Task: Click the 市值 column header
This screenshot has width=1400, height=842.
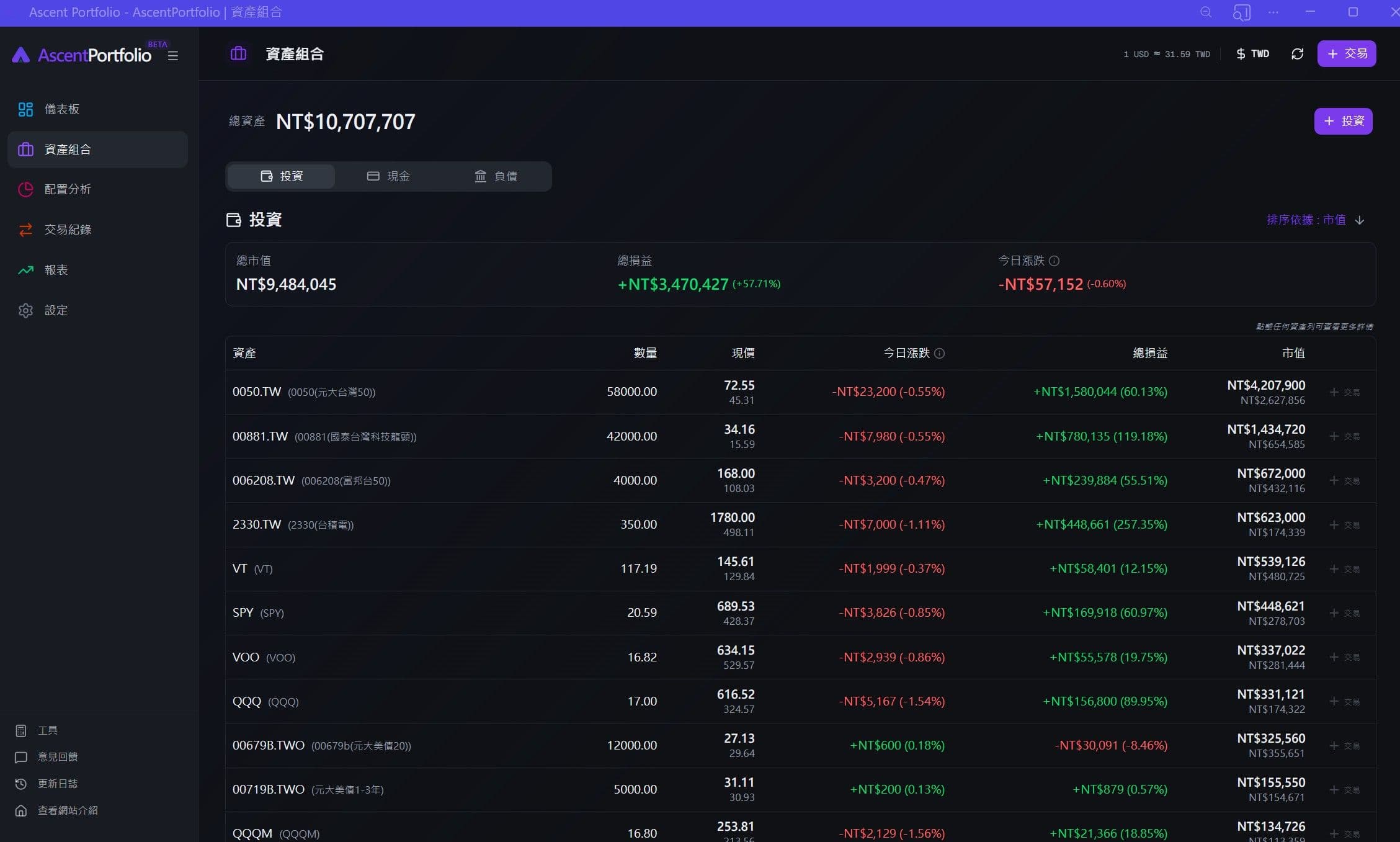Action: (1293, 353)
